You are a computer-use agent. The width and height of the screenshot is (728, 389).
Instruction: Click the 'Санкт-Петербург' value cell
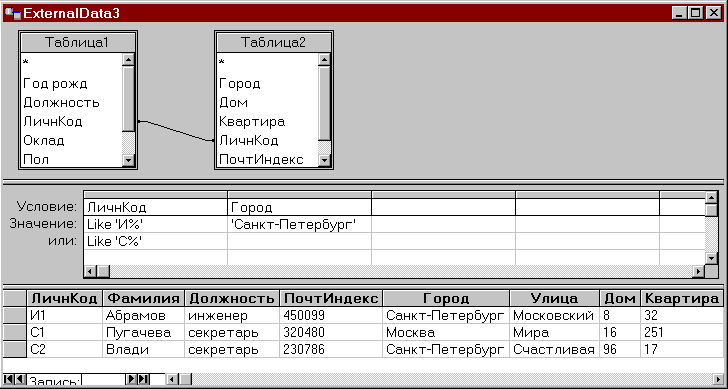click(x=299, y=225)
